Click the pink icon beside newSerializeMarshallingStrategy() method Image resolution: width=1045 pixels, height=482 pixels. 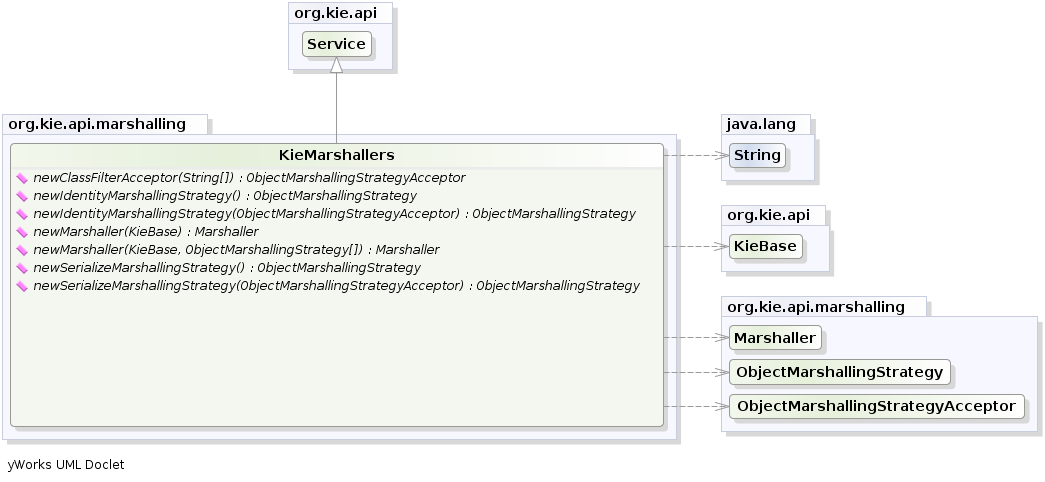23,268
